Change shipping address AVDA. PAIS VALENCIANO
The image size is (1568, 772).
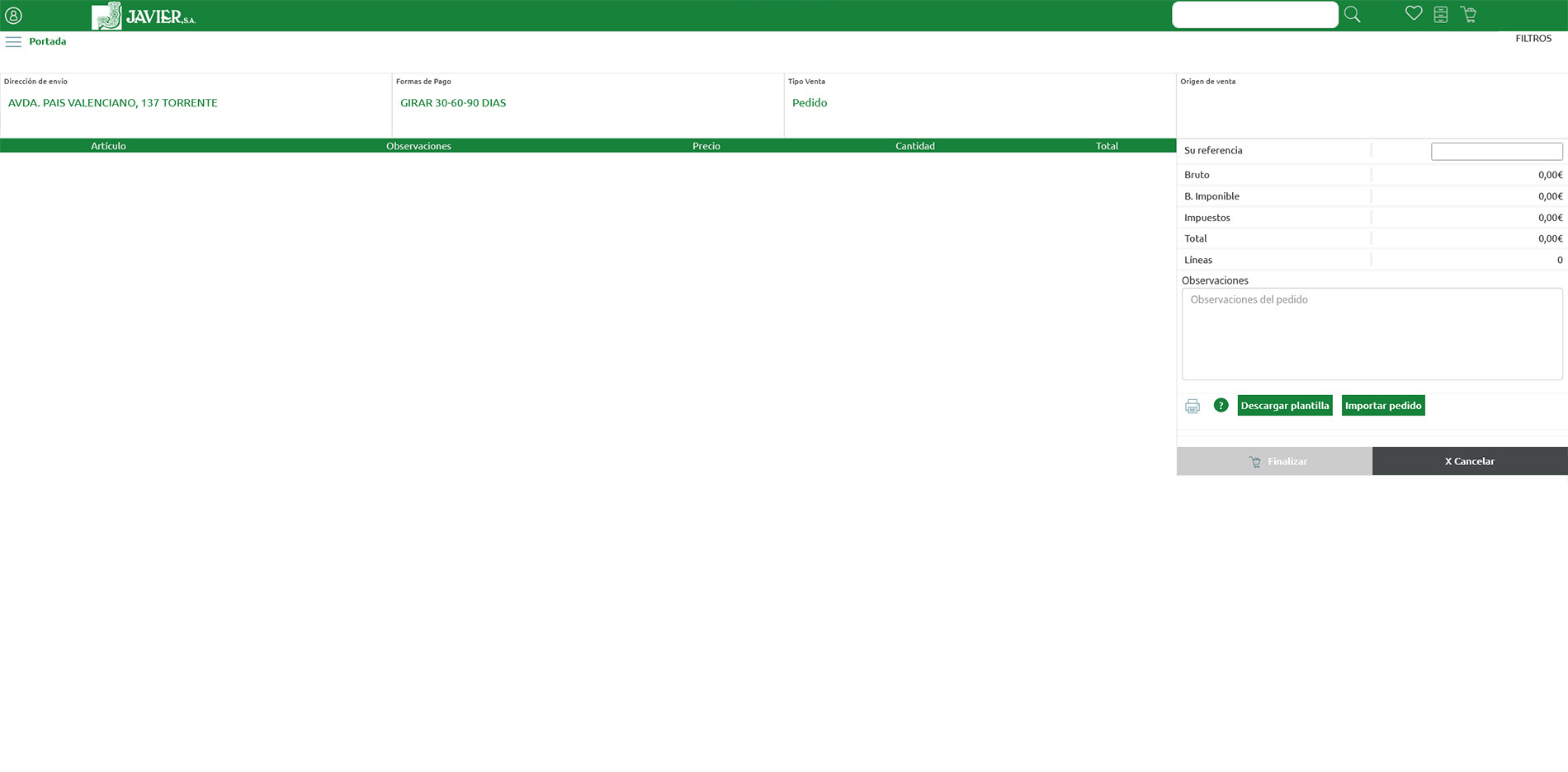(113, 103)
